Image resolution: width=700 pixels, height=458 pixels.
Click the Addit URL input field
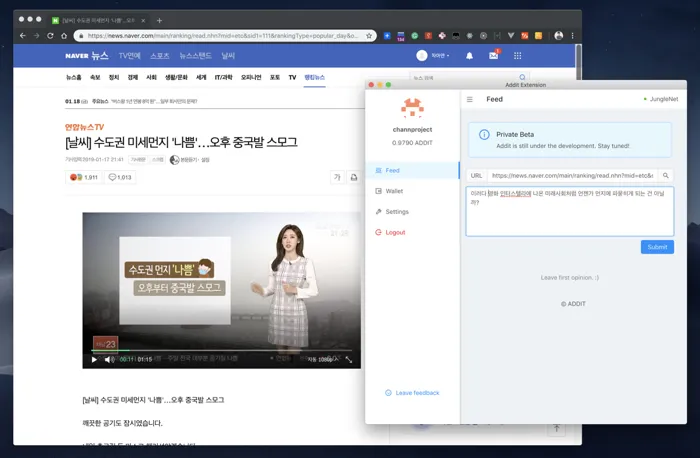[572, 175]
